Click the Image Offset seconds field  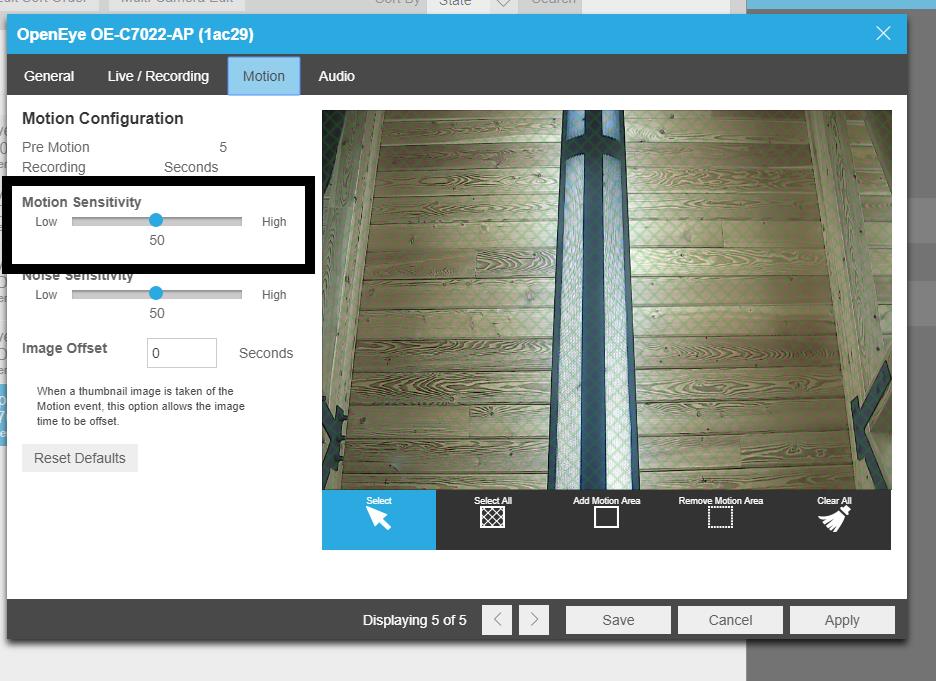tap(182, 353)
